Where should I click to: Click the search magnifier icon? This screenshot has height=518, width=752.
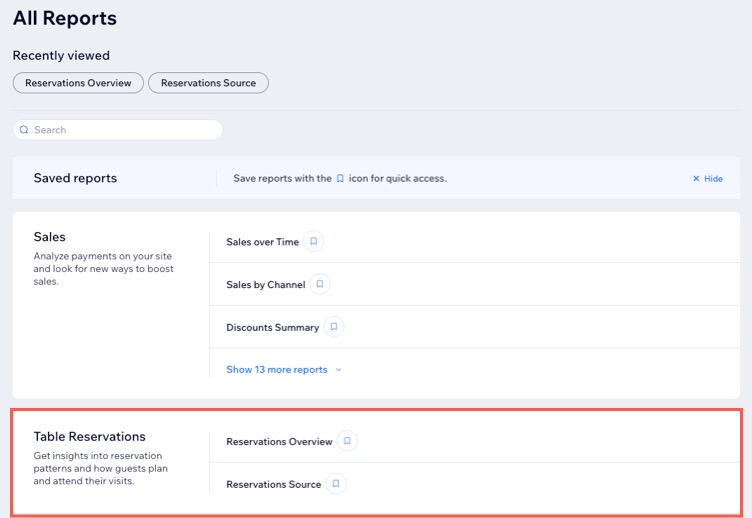[24, 130]
